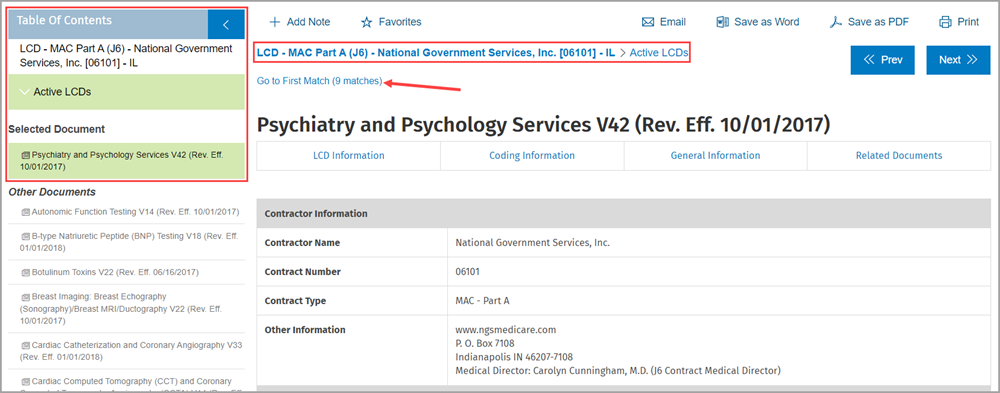
Task: Open the General Information tab
Action: [x=716, y=156]
